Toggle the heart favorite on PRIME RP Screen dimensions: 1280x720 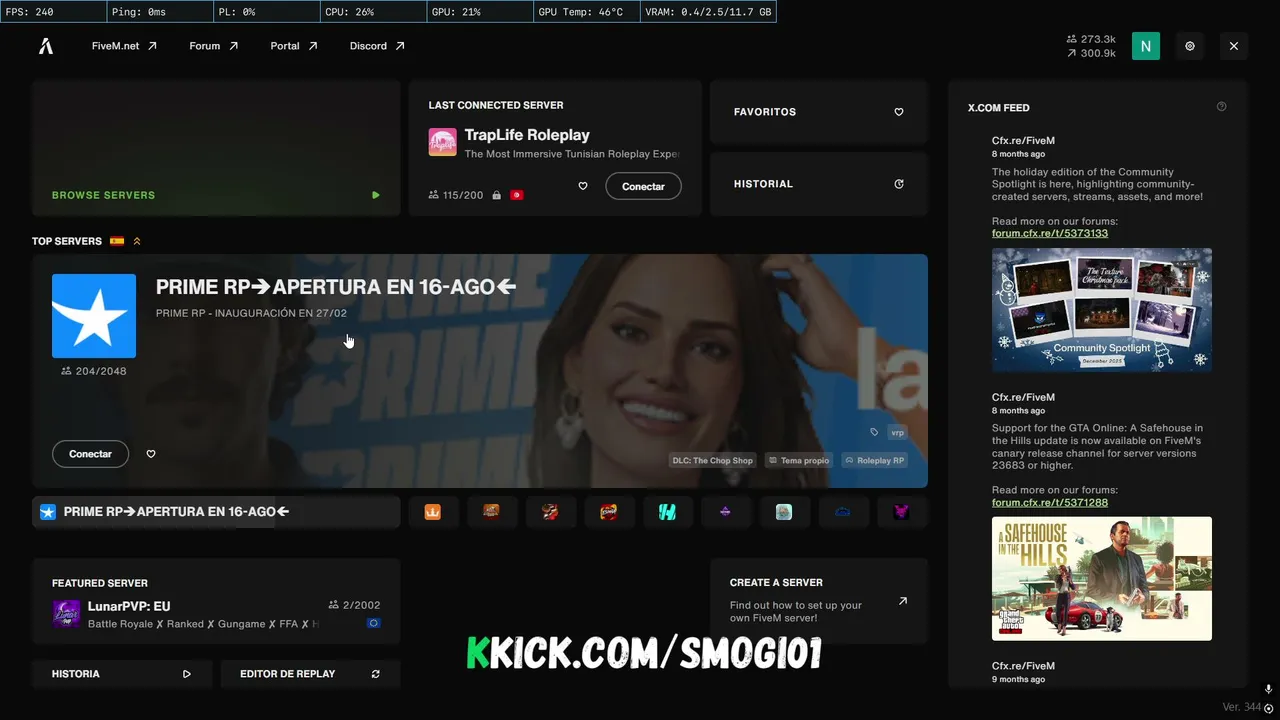click(x=151, y=454)
